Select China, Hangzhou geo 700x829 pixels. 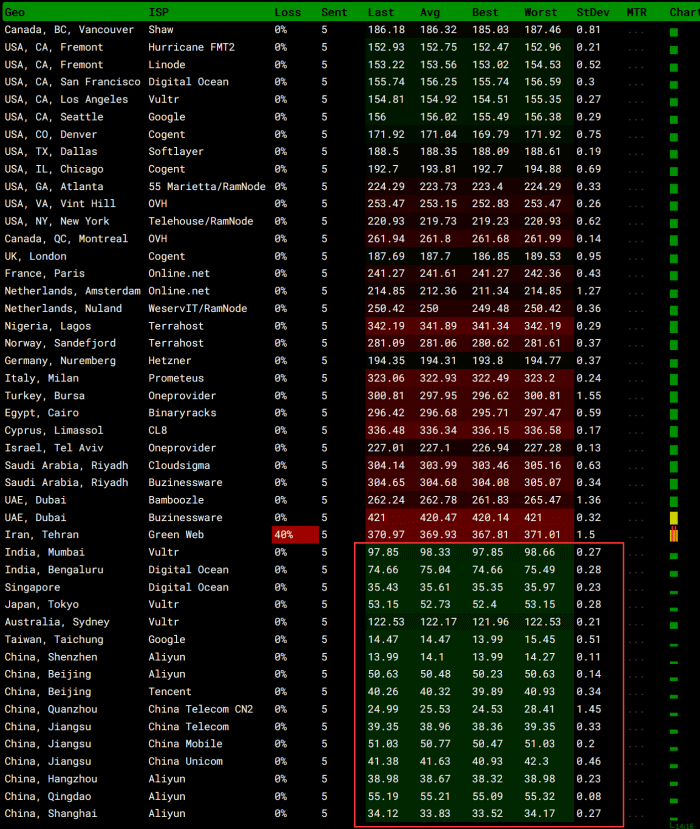pyautogui.click(x=51, y=779)
